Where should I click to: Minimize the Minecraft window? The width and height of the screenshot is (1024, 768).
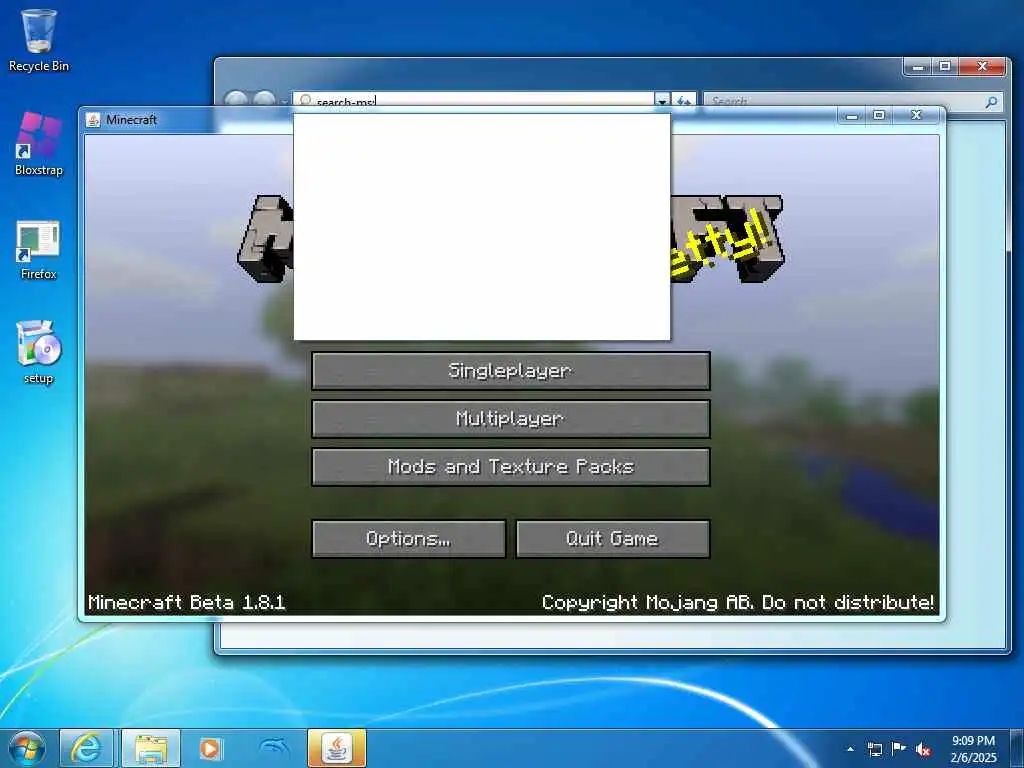[x=852, y=116]
